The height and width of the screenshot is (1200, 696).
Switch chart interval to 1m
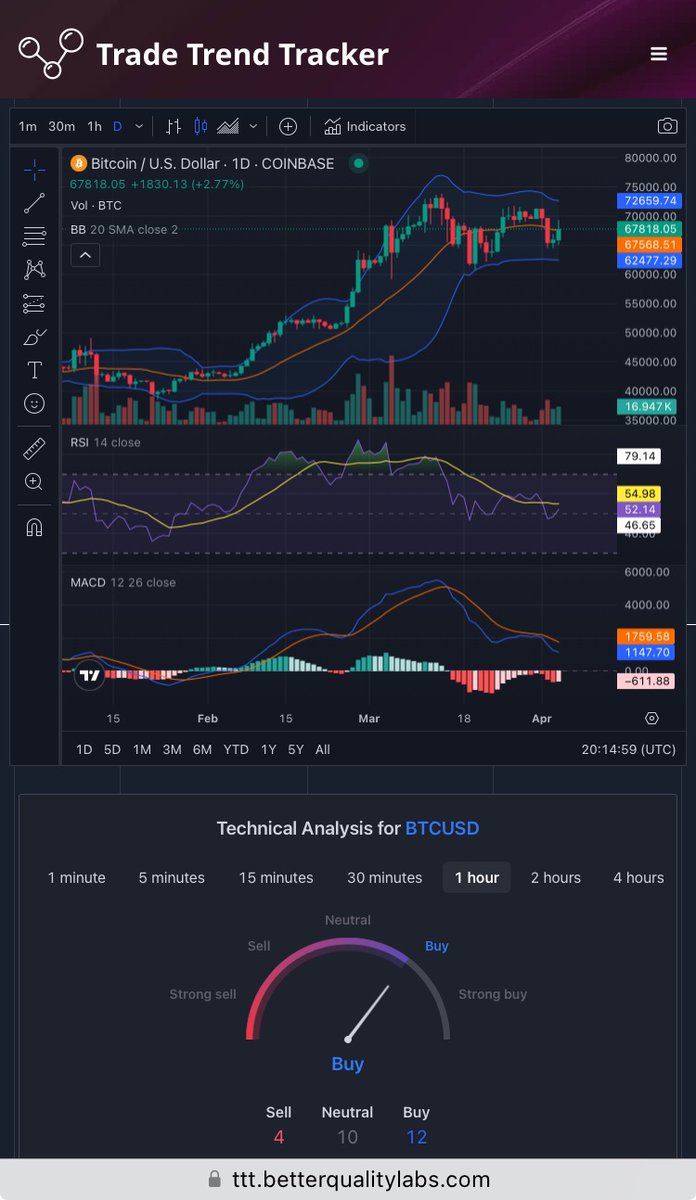point(27,126)
